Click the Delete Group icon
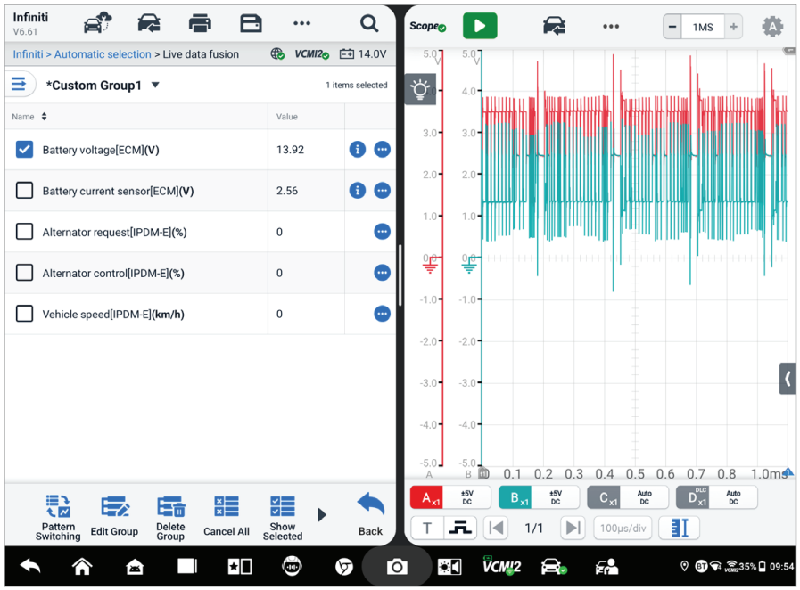800x590 pixels. click(x=171, y=507)
